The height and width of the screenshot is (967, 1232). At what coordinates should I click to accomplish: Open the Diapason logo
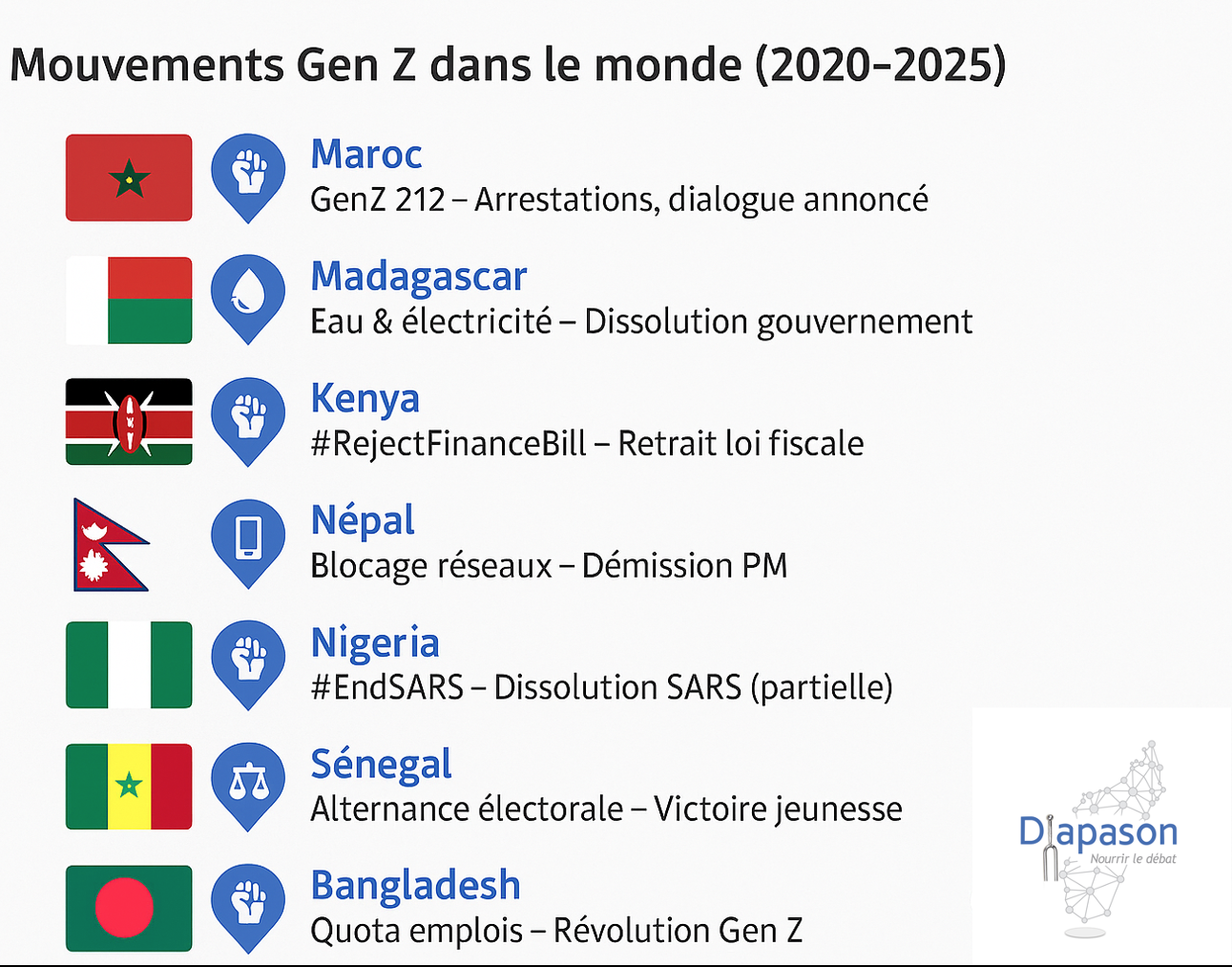pos(1099,836)
